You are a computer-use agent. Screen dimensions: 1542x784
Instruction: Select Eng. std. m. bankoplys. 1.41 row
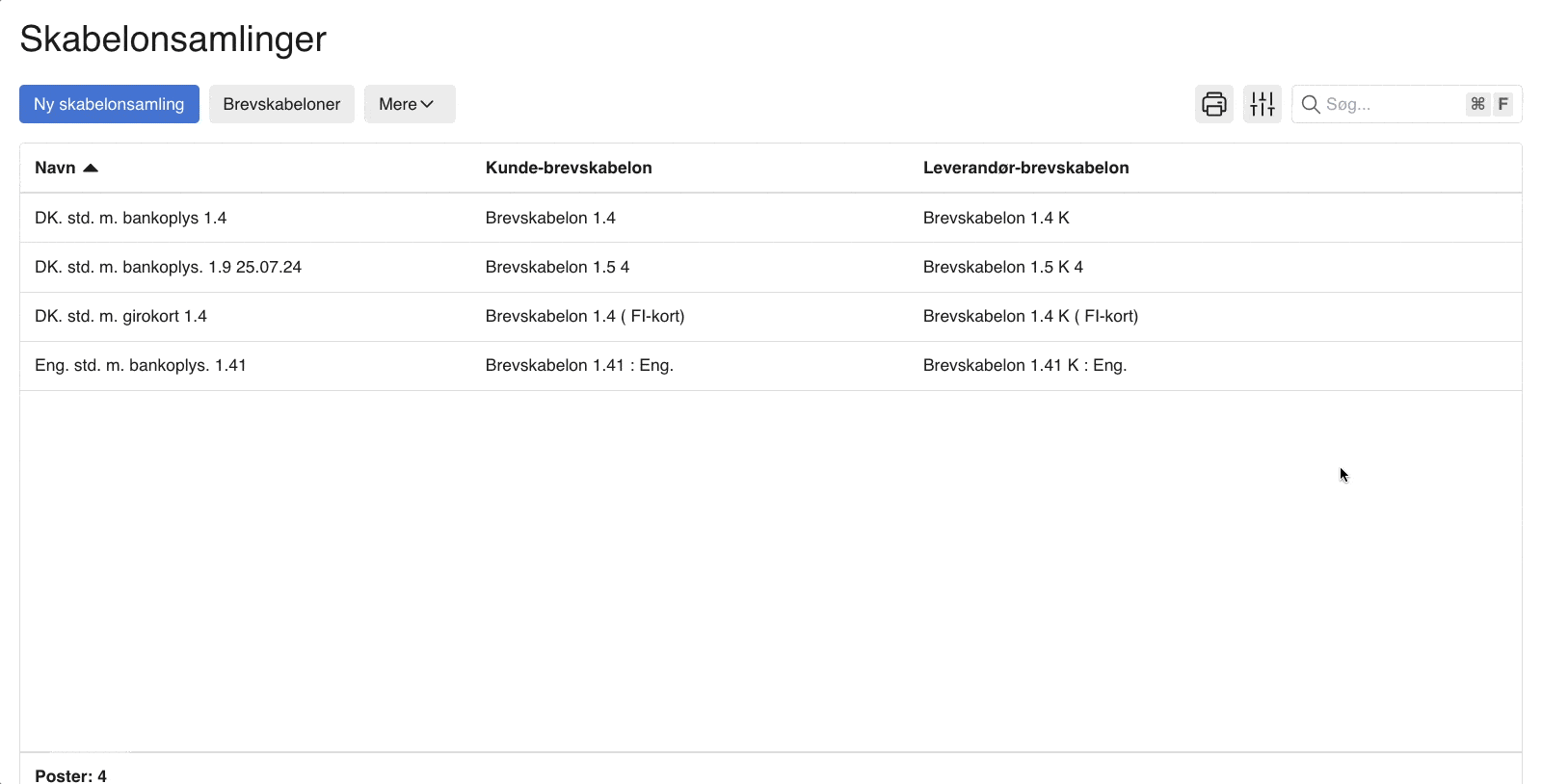click(x=141, y=365)
